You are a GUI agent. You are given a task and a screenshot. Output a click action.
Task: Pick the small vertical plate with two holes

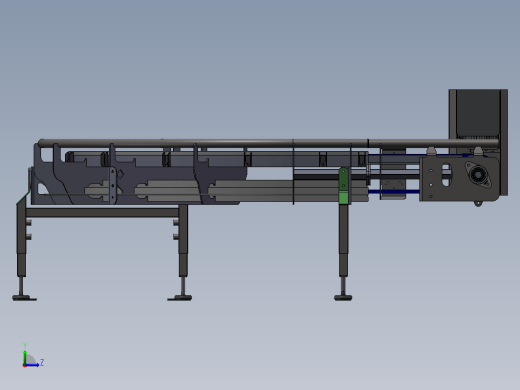coord(113,185)
